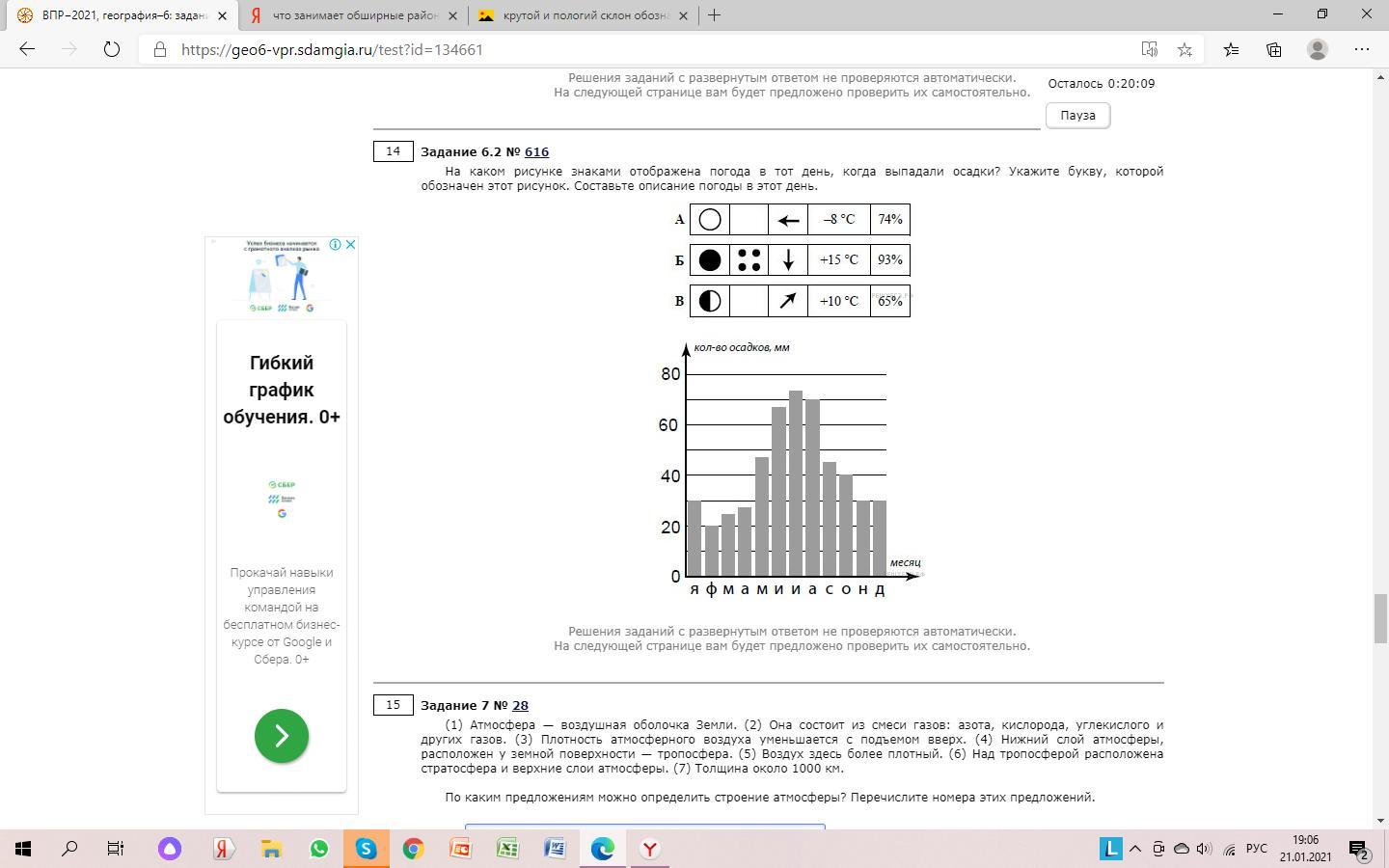Open Excel from the taskbar
Image resolution: width=1389 pixels, height=868 pixels.
507,849
